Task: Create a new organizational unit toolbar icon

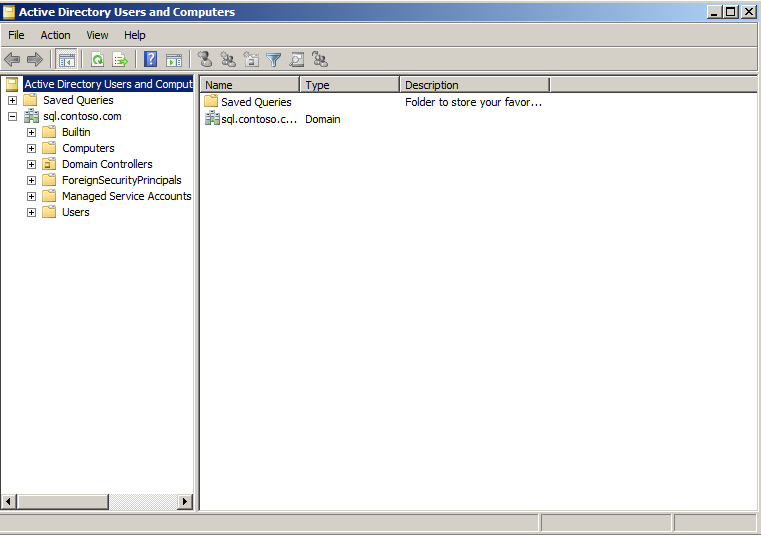Action: point(251,59)
